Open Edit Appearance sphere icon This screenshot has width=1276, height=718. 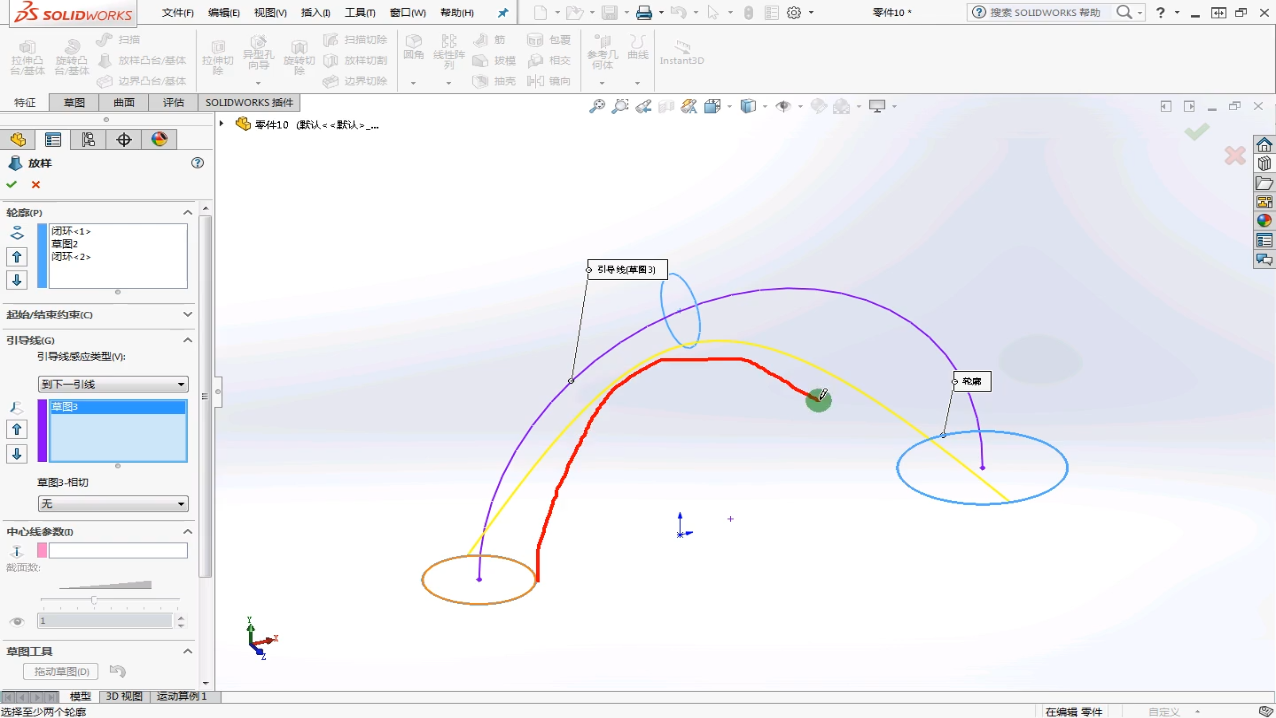click(x=818, y=106)
